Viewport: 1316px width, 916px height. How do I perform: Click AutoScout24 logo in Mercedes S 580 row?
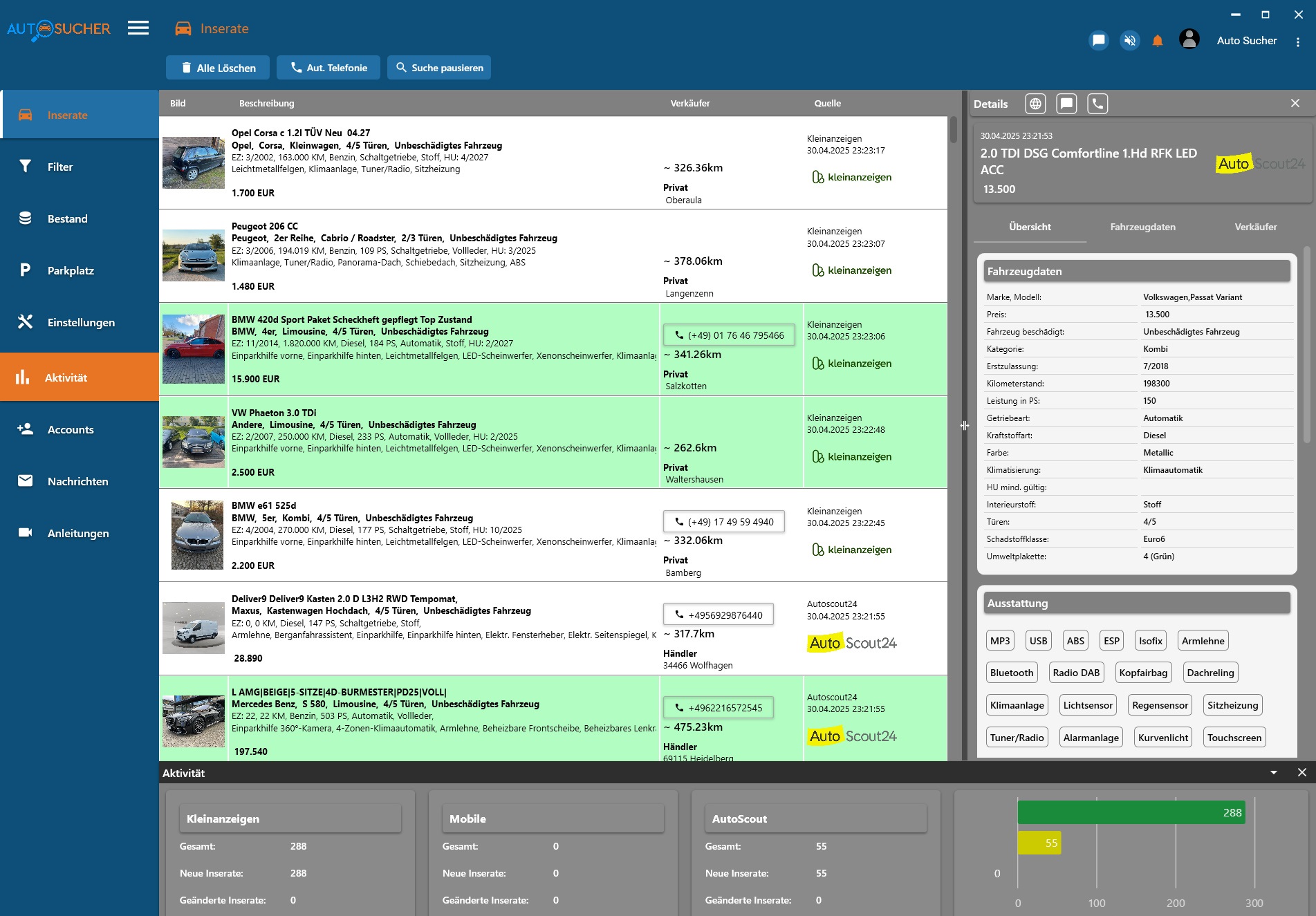point(853,736)
